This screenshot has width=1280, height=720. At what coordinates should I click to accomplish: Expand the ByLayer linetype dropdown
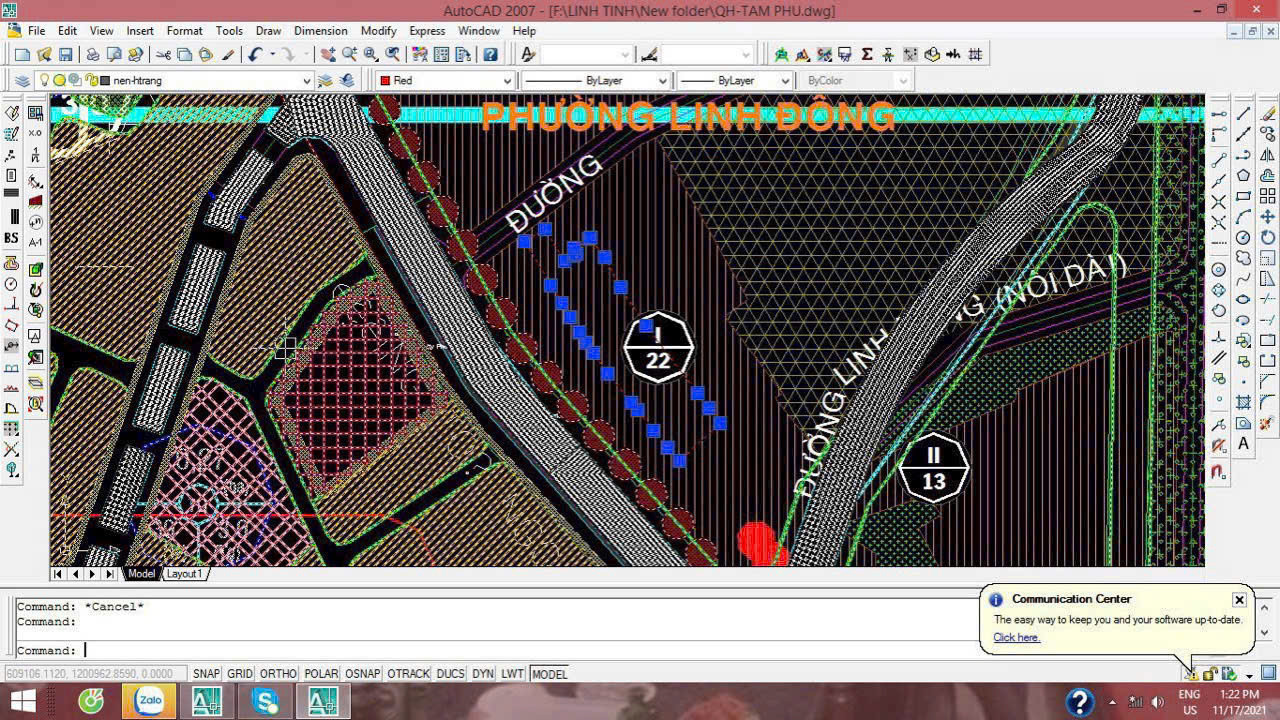pyautogui.click(x=662, y=80)
